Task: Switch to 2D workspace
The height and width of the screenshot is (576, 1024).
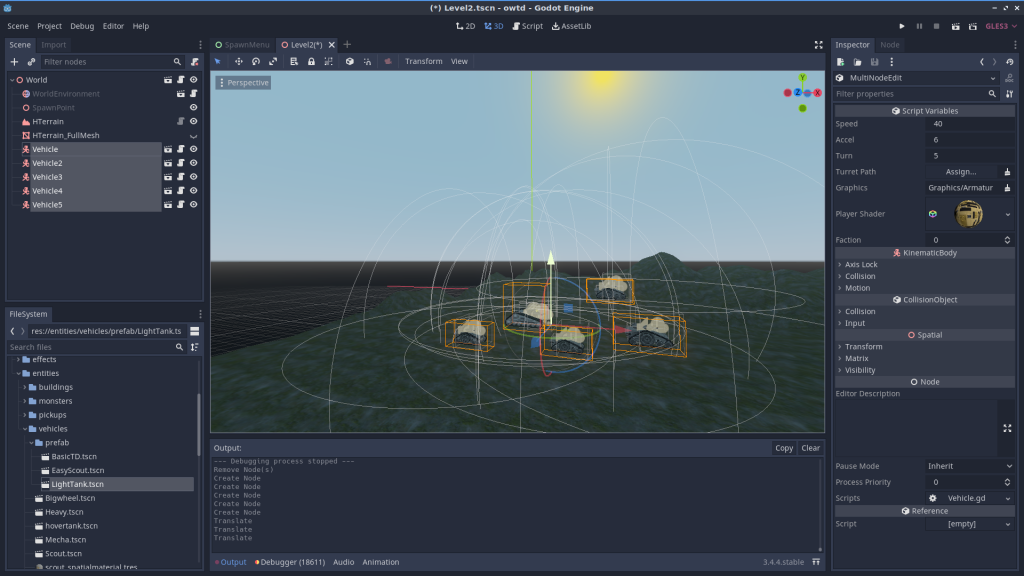Action: point(466,26)
